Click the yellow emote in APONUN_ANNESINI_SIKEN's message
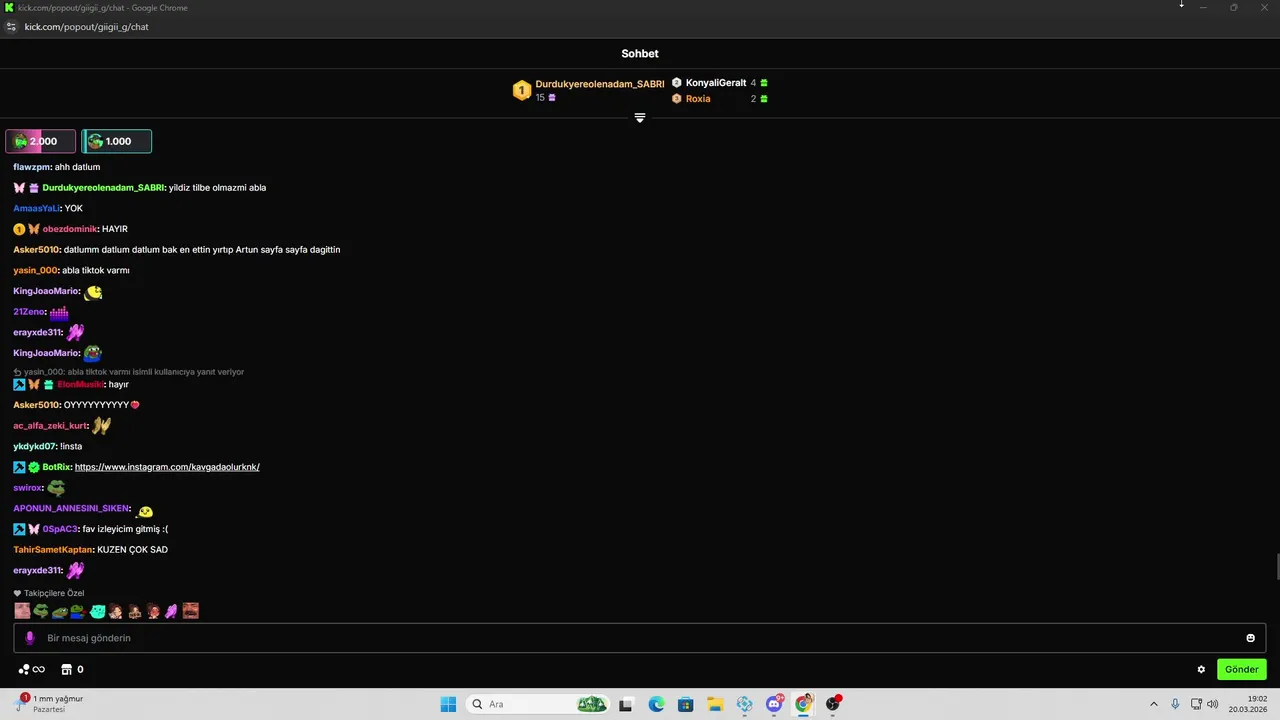 [x=146, y=511]
